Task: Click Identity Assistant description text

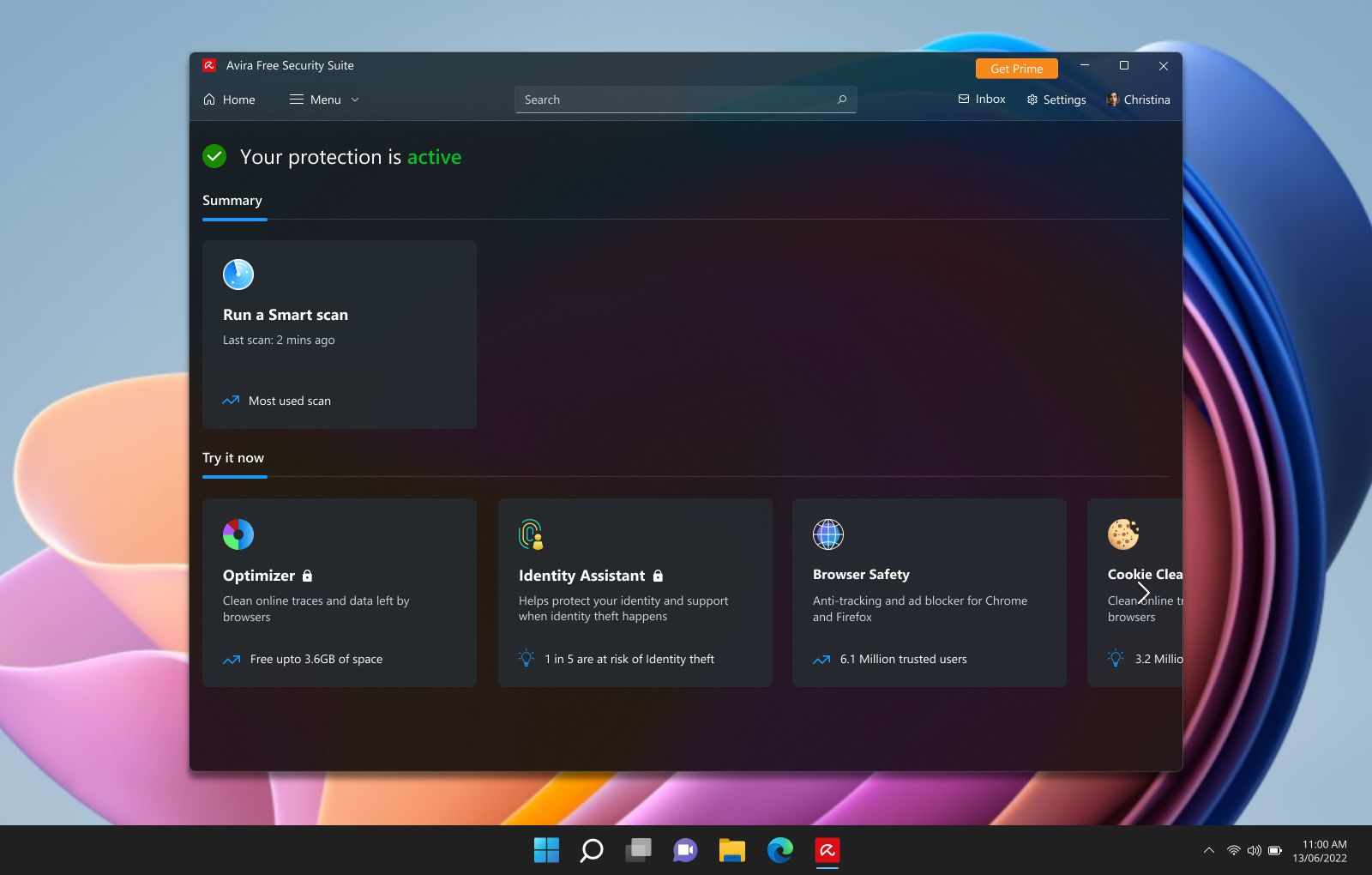Action: coord(623,609)
